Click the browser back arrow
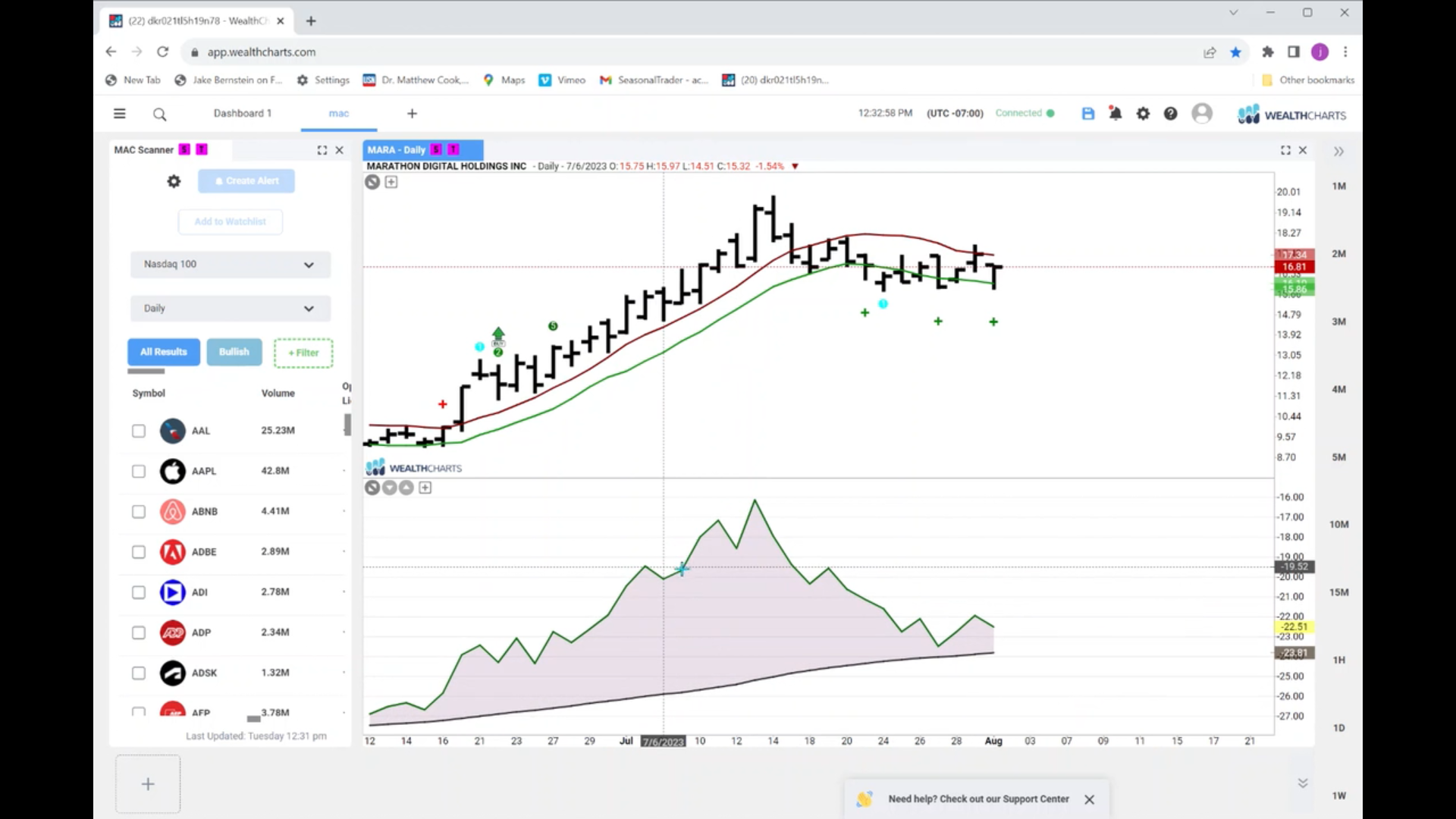Viewport: 1456px width, 819px height. (111, 52)
